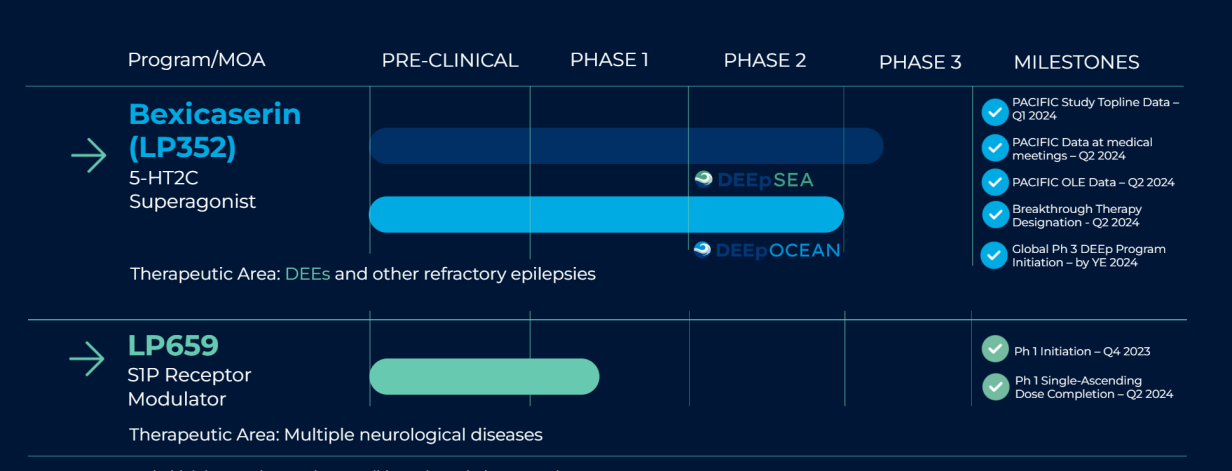Click checkmark for Breakthrough Therapy Designation
Image resolution: width=1232 pixels, height=471 pixels.
(x=994, y=215)
